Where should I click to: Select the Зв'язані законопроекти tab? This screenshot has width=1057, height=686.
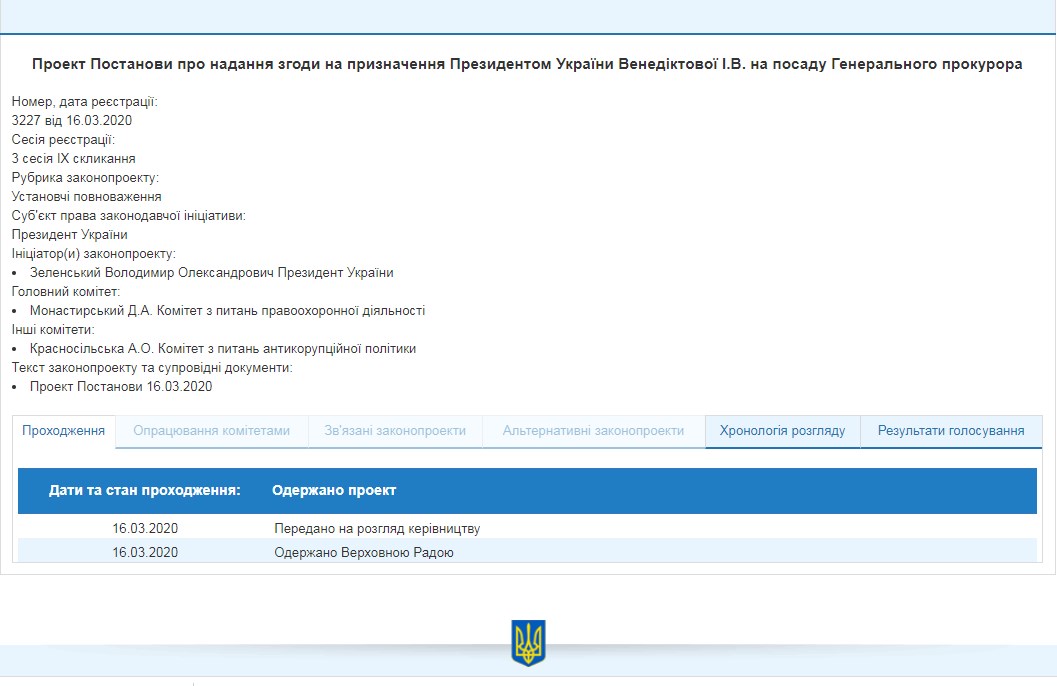pyautogui.click(x=395, y=431)
